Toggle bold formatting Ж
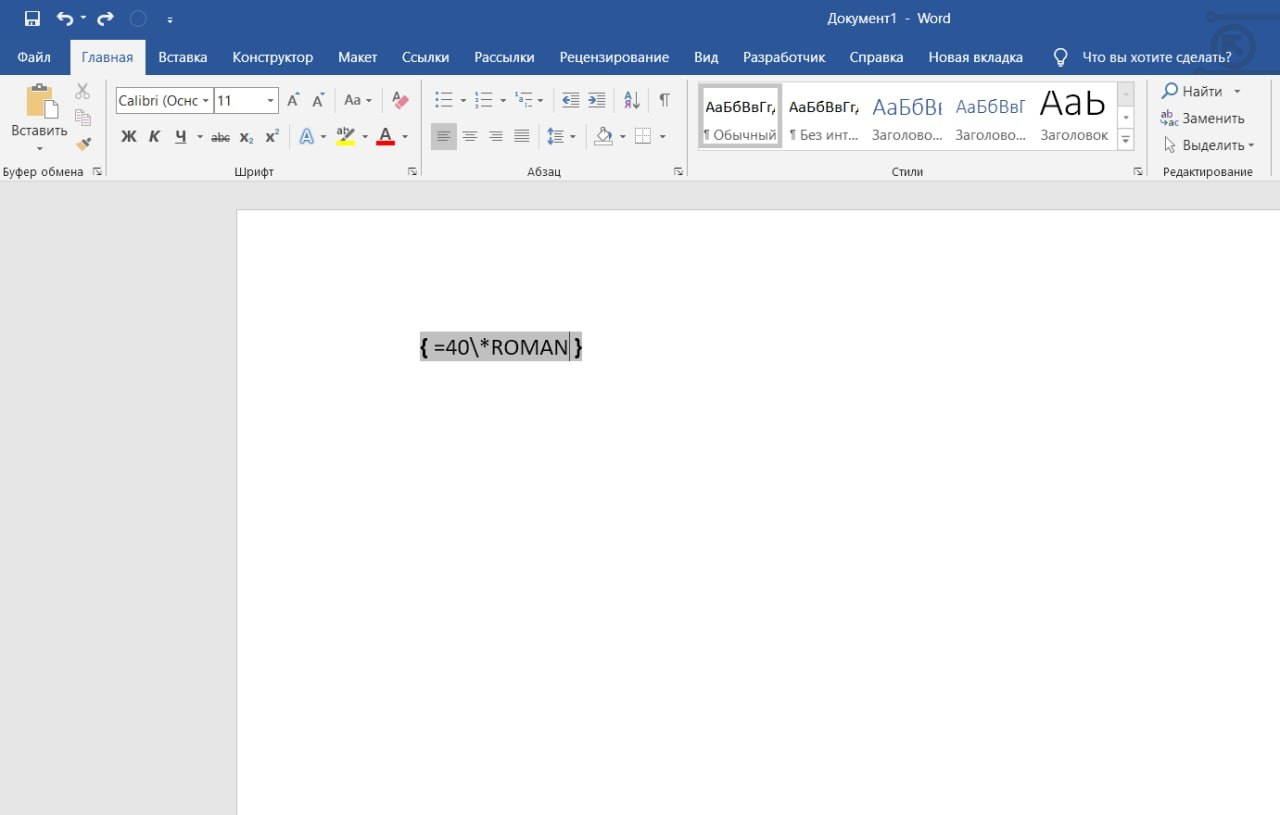The image size is (1280, 815). pos(128,137)
